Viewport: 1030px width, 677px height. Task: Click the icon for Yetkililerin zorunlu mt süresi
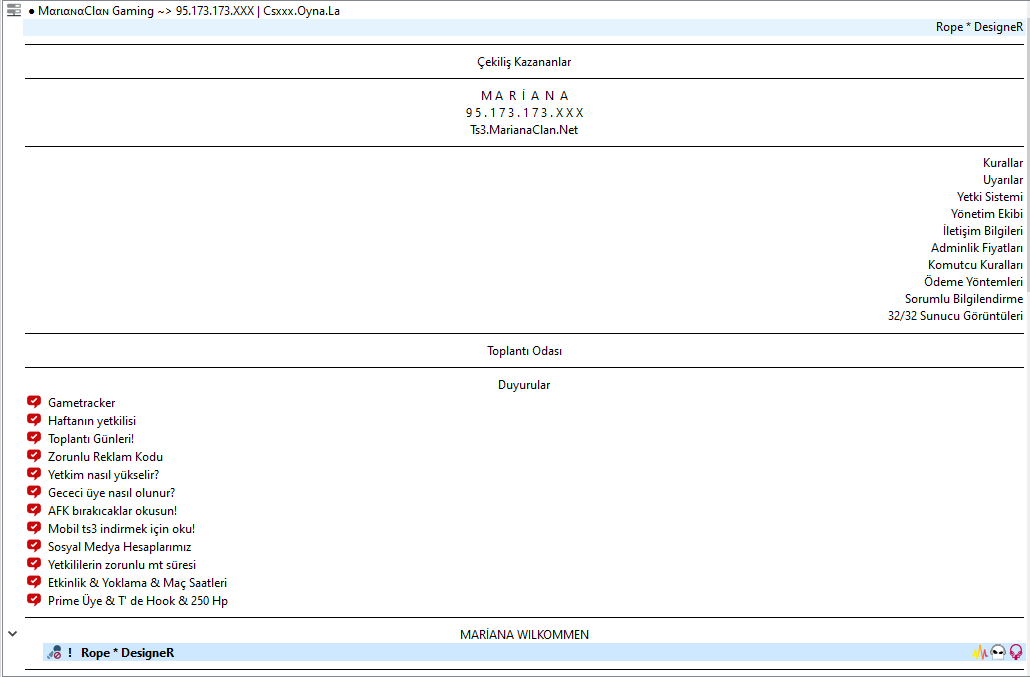34,564
